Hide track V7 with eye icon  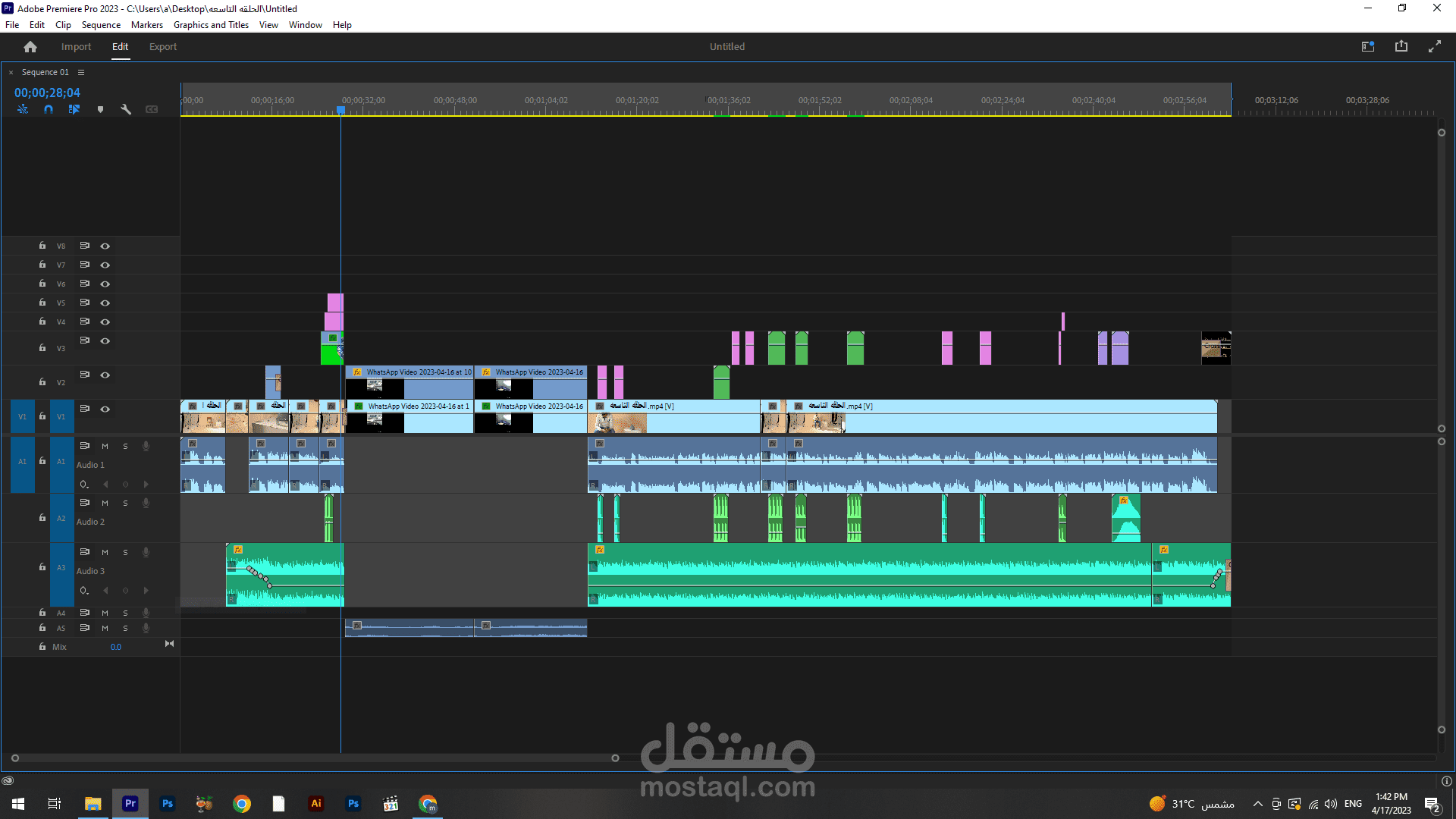point(105,265)
